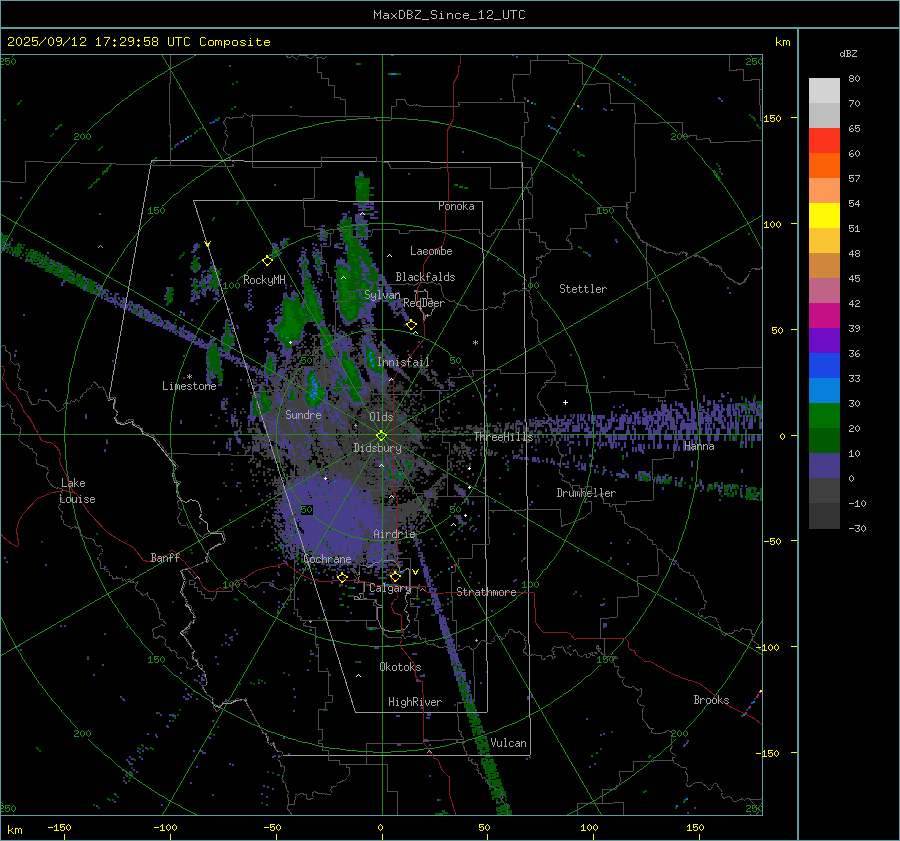Click the RockyMH label

coord(264,280)
